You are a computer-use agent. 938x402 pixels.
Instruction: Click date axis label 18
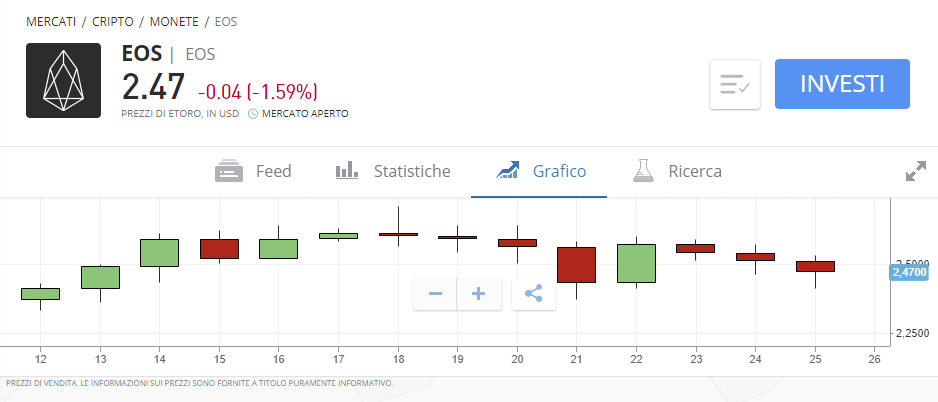[399, 360]
